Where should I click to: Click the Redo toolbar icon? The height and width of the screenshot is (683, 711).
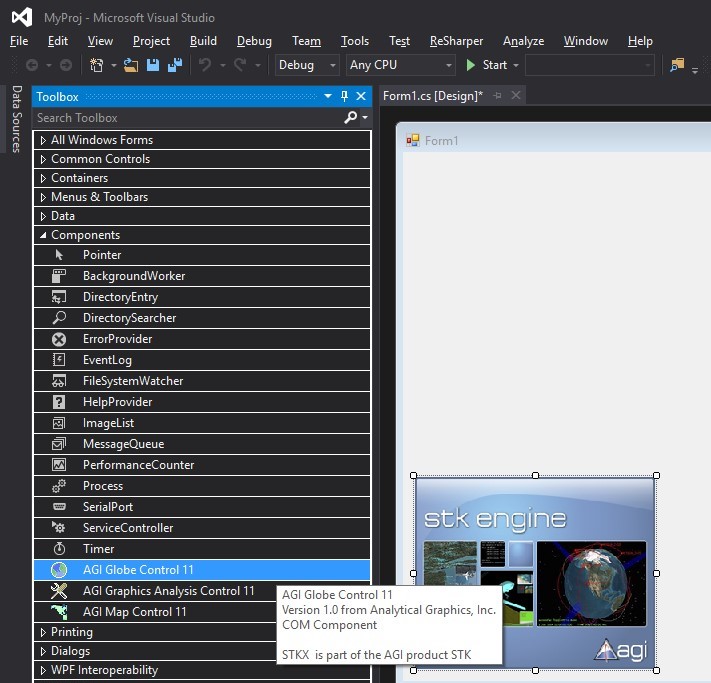[x=240, y=65]
